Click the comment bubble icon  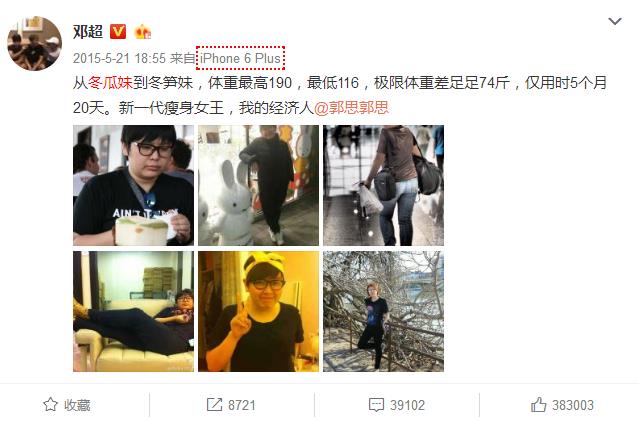tap(376, 405)
